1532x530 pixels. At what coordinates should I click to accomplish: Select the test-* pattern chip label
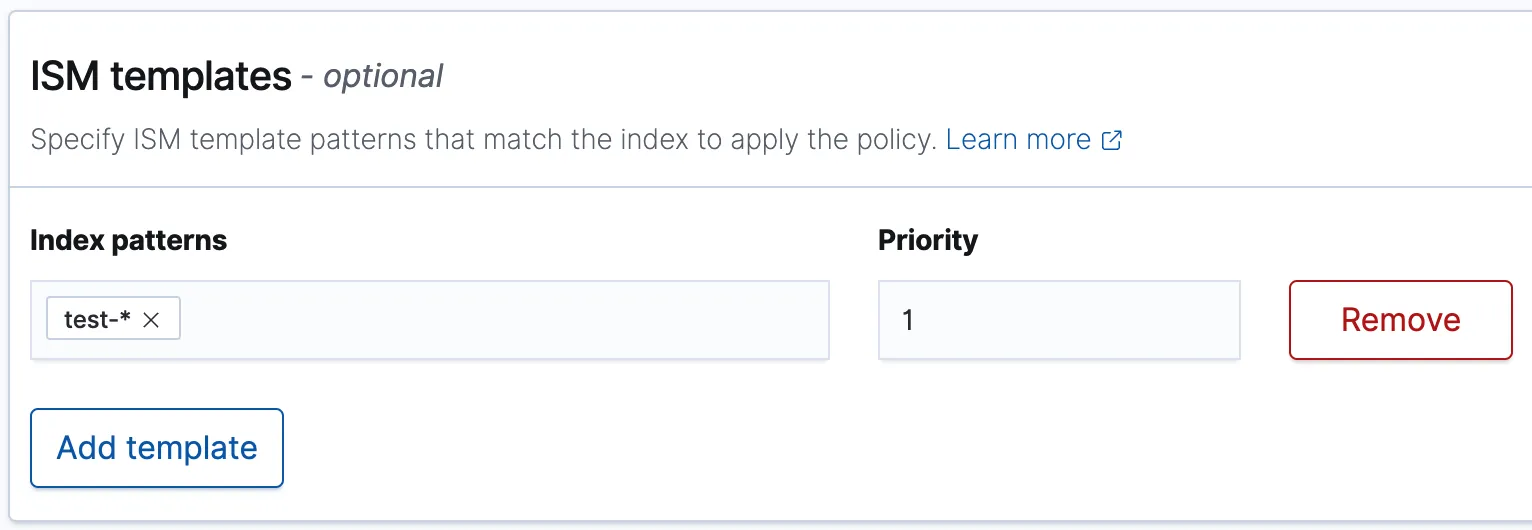[92, 320]
